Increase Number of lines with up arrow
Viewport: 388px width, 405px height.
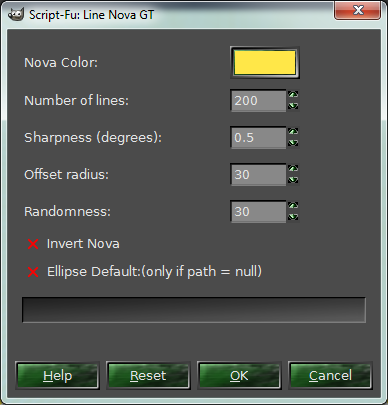click(x=293, y=95)
